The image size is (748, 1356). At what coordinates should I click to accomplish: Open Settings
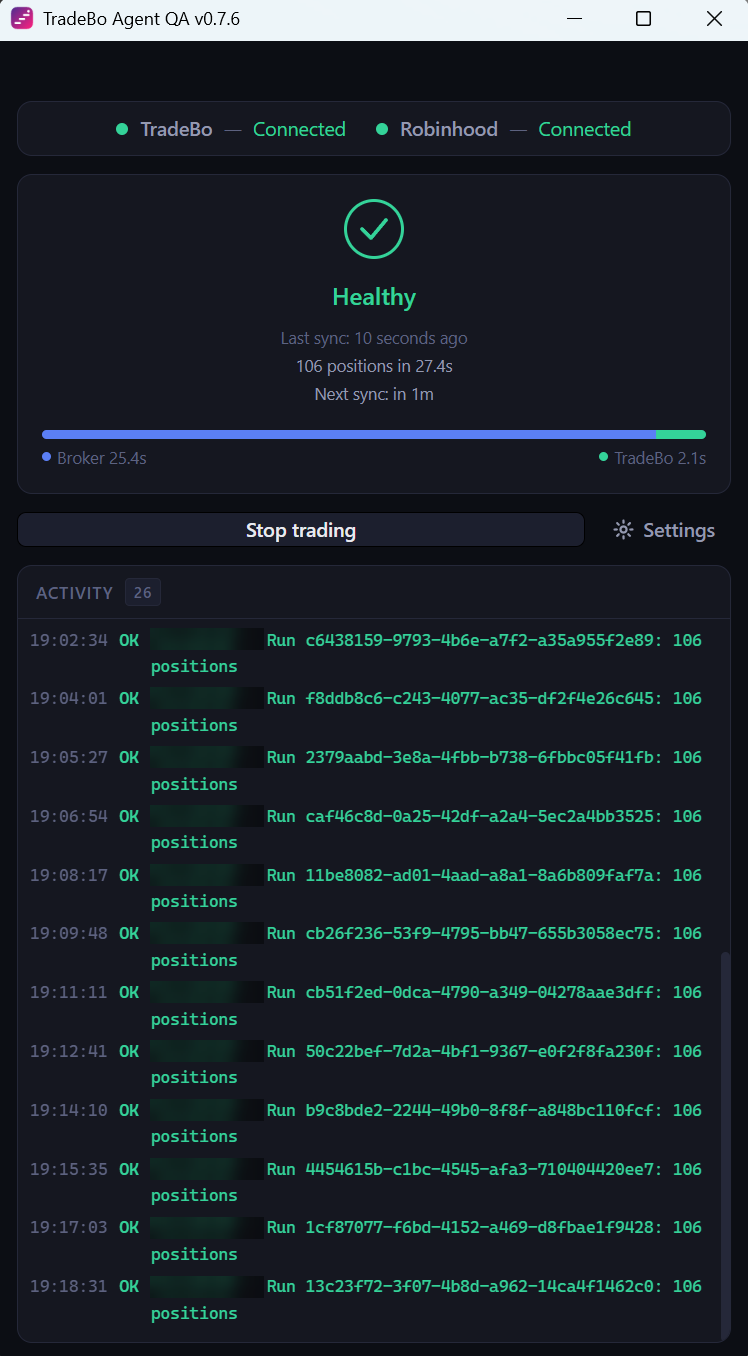coord(664,530)
